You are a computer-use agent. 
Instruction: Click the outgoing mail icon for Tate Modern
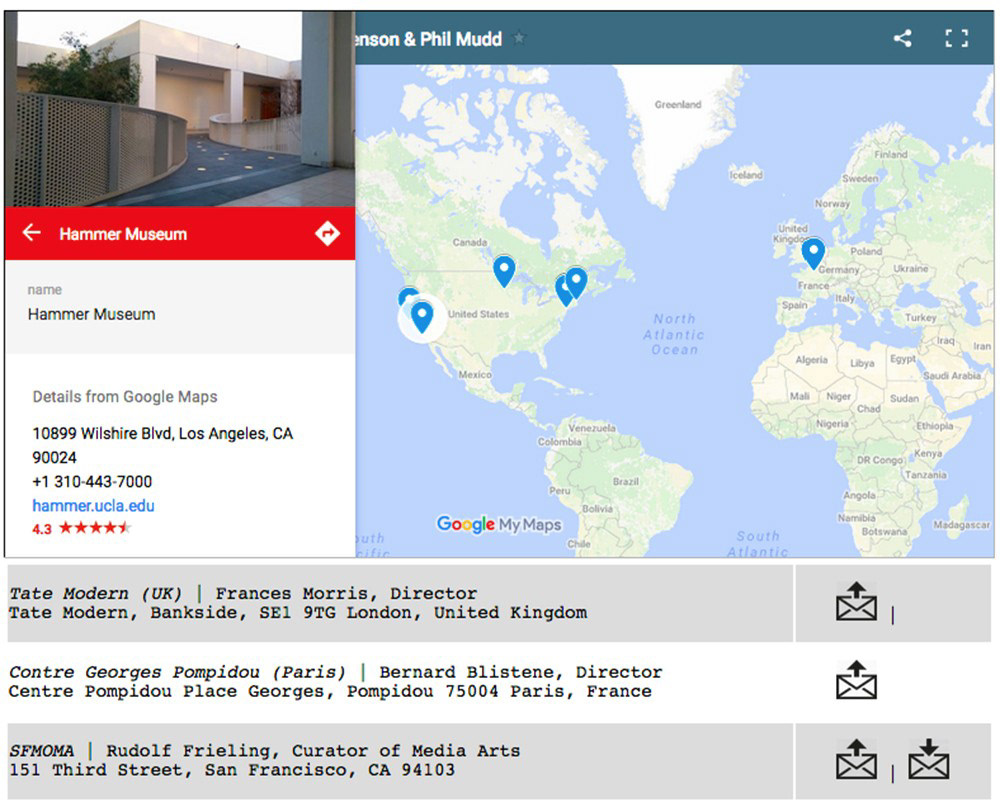click(x=856, y=601)
